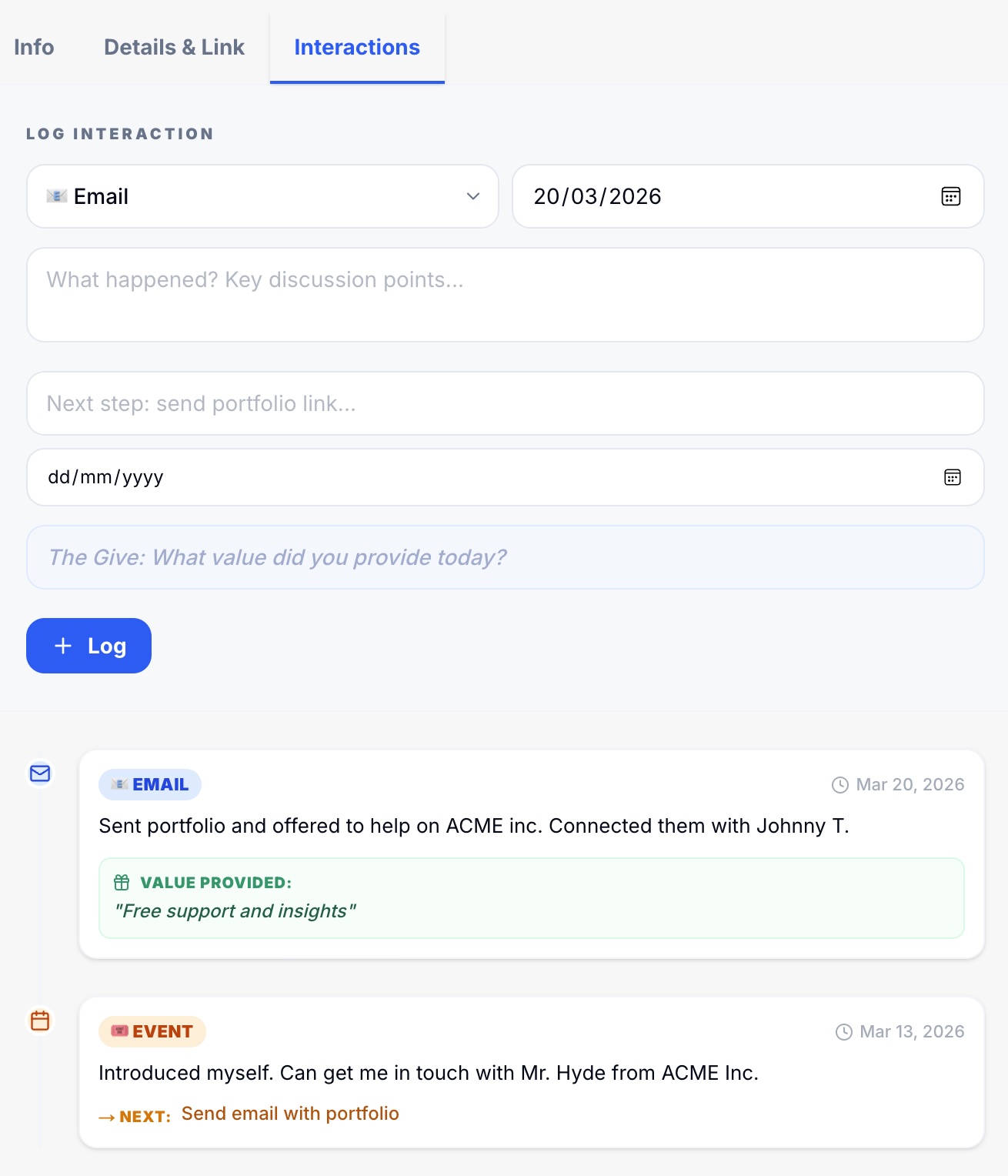Click the ticket icon in the EVENT badge
The height and width of the screenshot is (1176, 1008).
120,1031
